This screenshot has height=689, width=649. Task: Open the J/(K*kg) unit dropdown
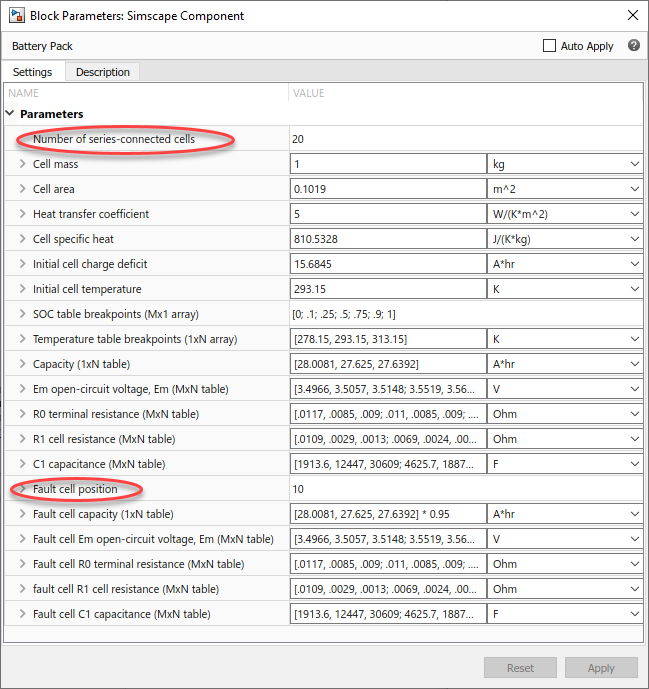coord(565,239)
